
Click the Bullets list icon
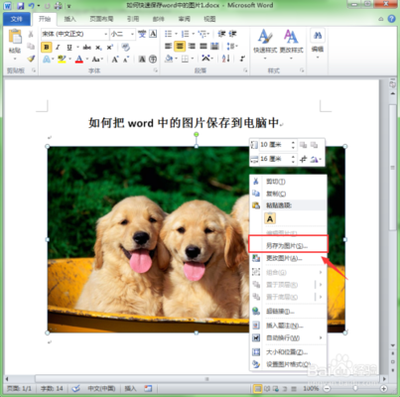[168, 34]
